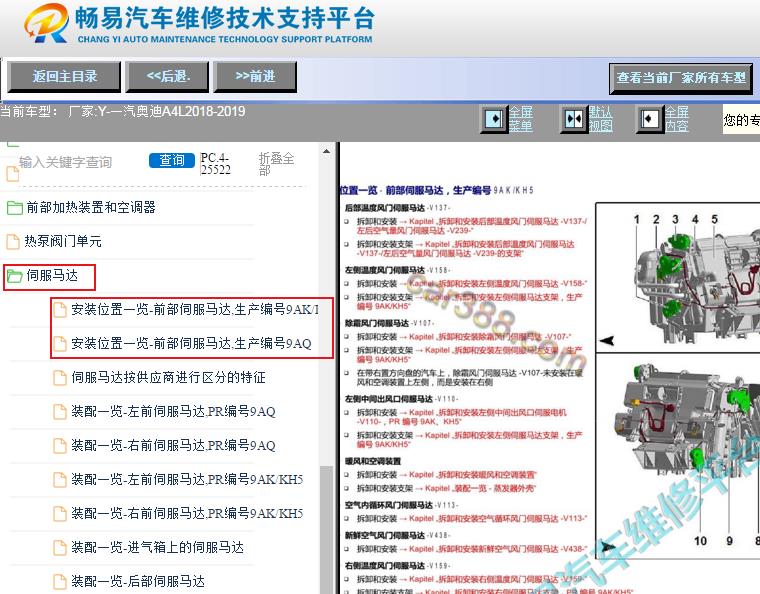Image resolution: width=760 pixels, height=594 pixels.
Task: Open 查看当前厂家所有车型 button
Action: point(681,78)
